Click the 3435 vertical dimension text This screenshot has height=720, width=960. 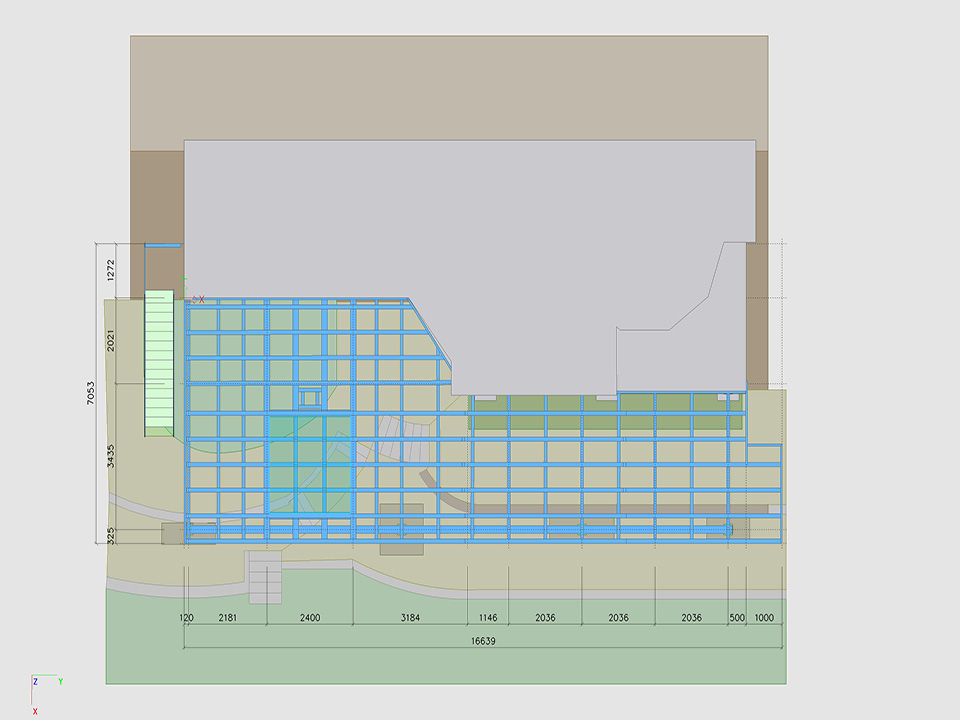pyautogui.click(x=111, y=456)
